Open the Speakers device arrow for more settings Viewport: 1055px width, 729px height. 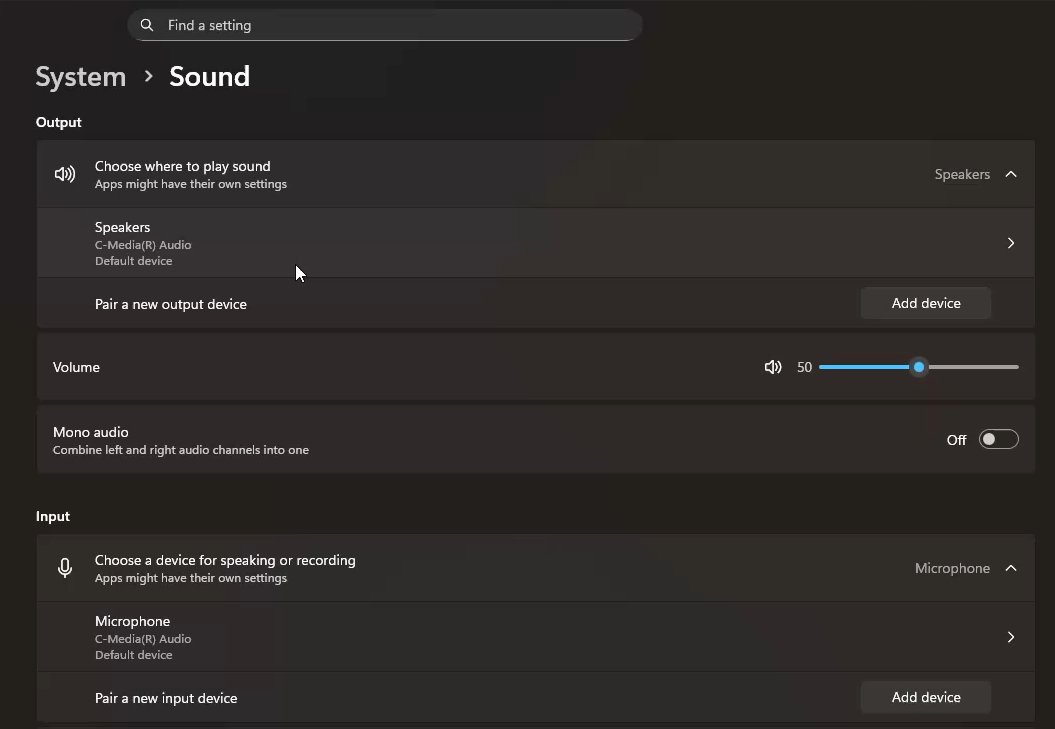click(1010, 242)
